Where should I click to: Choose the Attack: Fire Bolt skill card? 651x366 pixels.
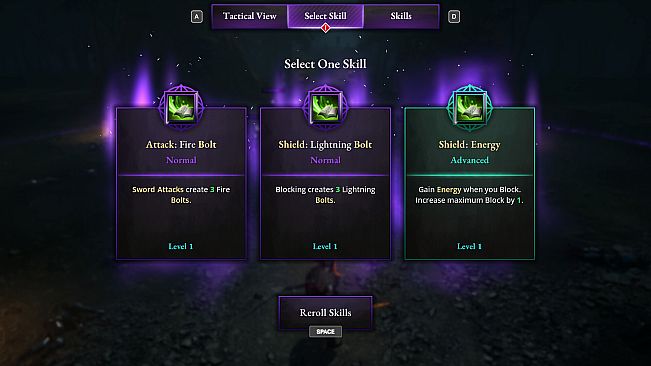coord(181,183)
